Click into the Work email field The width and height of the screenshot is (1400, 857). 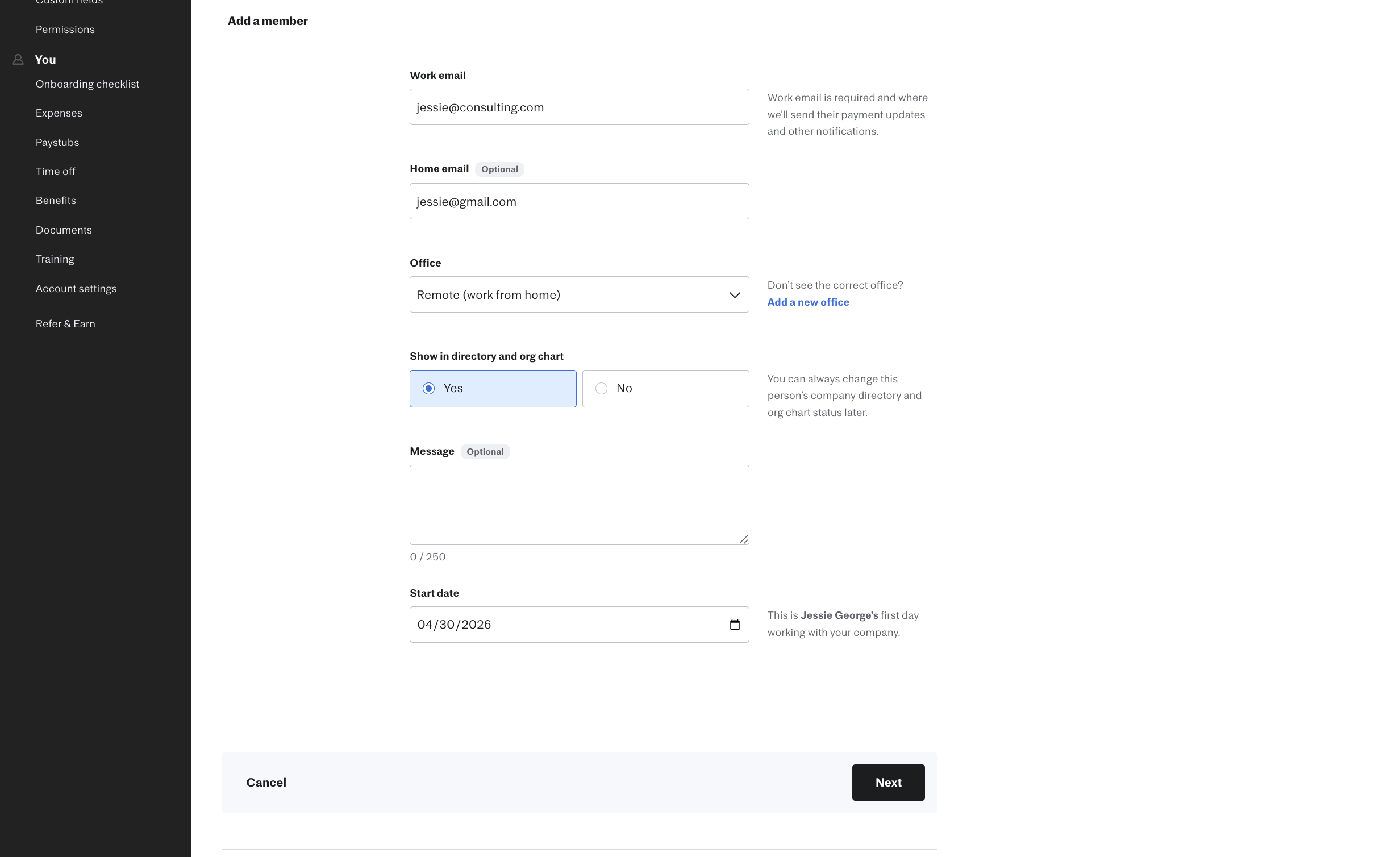pyautogui.click(x=578, y=107)
